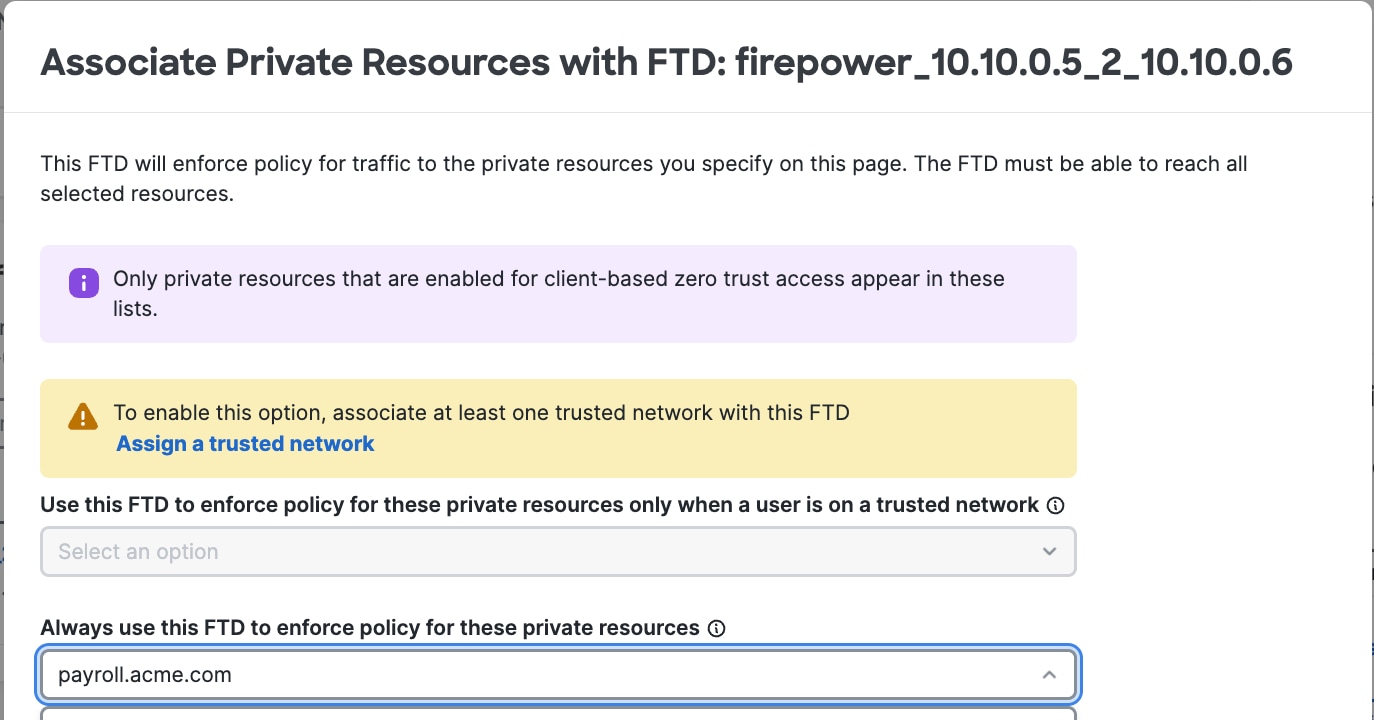Click the Use this FTD trusted network label

click(x=539, y=505)
